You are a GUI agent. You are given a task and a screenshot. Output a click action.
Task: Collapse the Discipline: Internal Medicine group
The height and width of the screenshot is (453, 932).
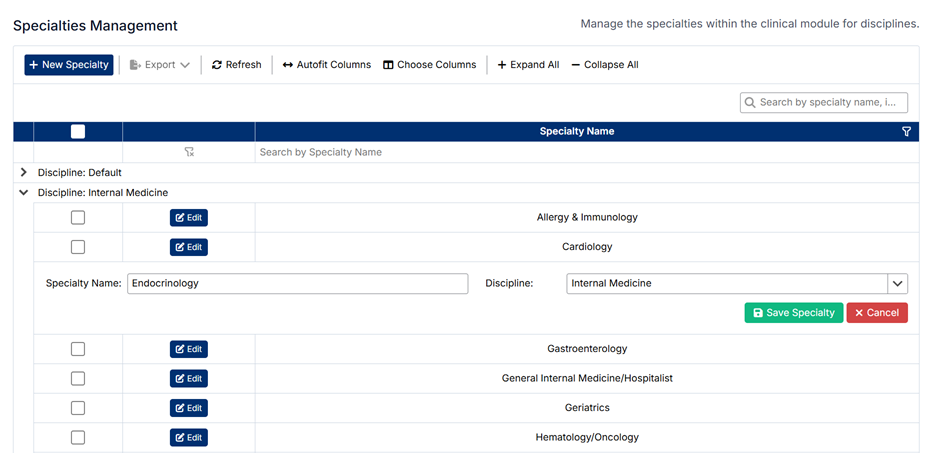coord(24,193)
